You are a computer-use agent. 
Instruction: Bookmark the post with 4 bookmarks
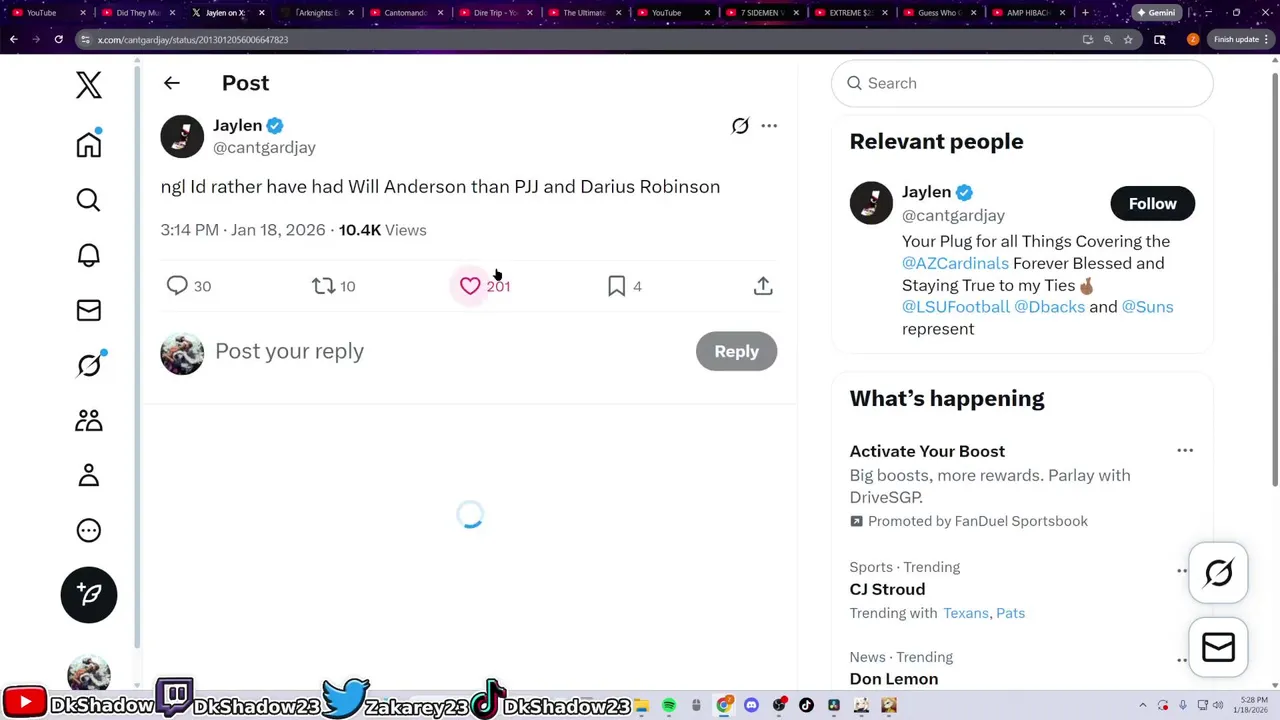[x=624, y=286]
